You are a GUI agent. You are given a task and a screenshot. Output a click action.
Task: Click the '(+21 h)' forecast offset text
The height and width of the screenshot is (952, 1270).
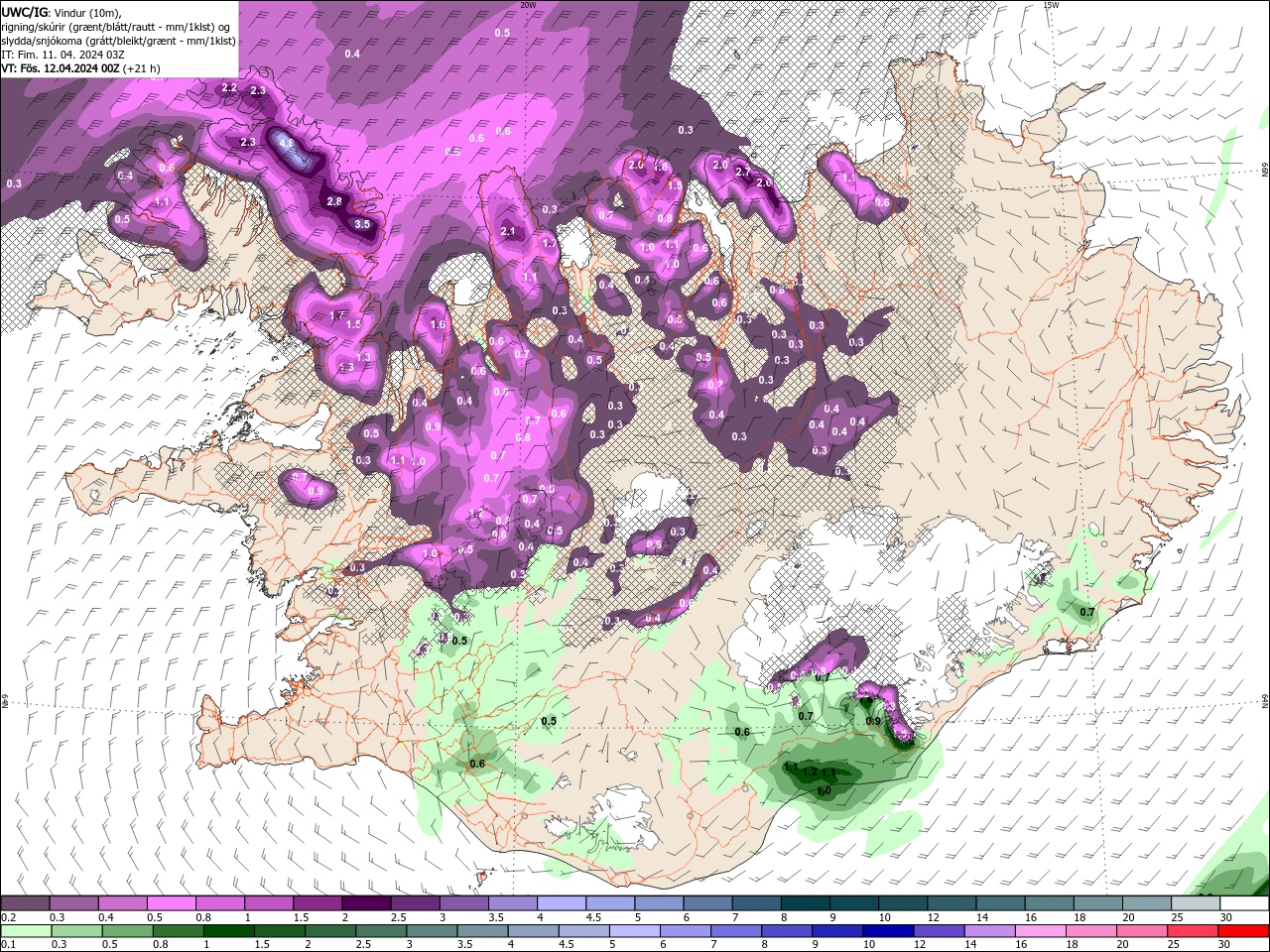coord(142,68)
